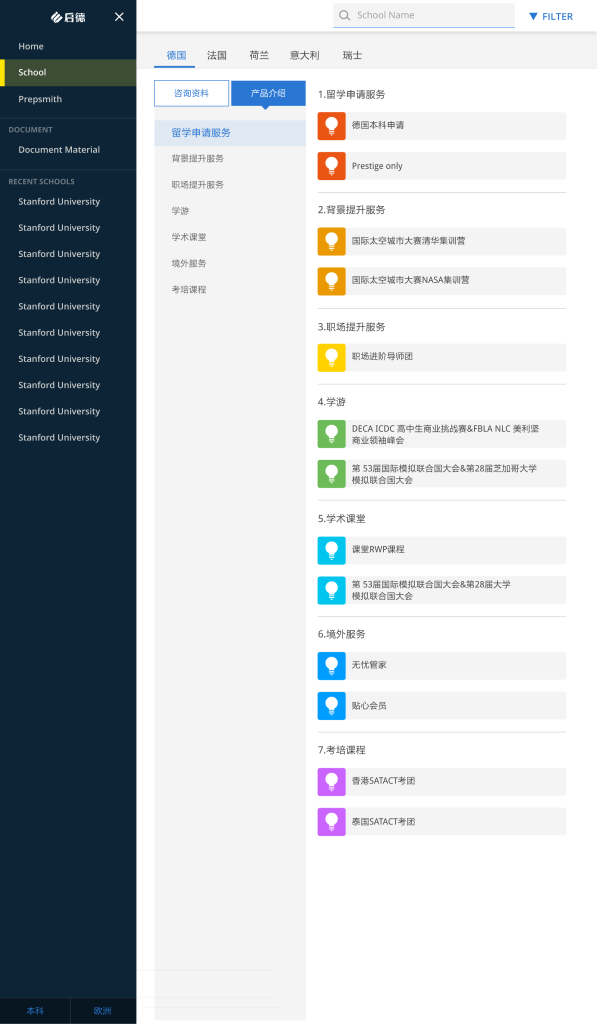This screenshot has height=1024, width=597.
Task: Select the 产品介绍 tab button
Action: pos(268,93)
